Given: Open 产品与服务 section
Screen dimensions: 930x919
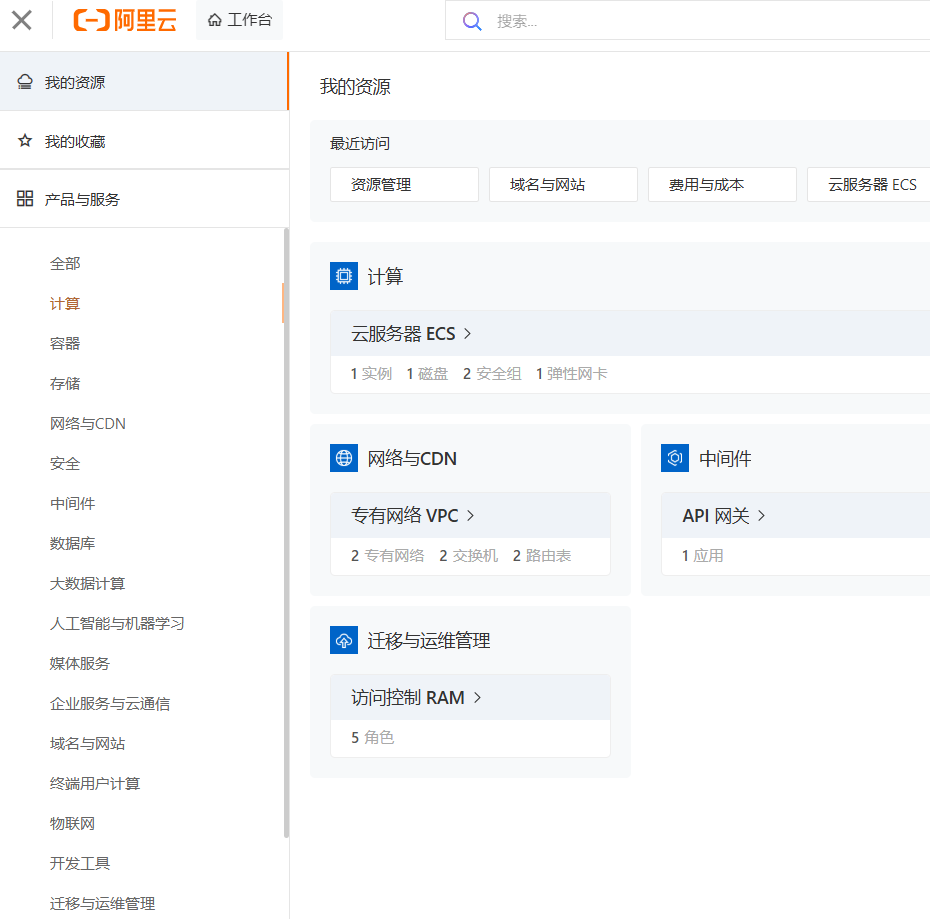Looking at the screenshot, I should (x=144, y=199).
